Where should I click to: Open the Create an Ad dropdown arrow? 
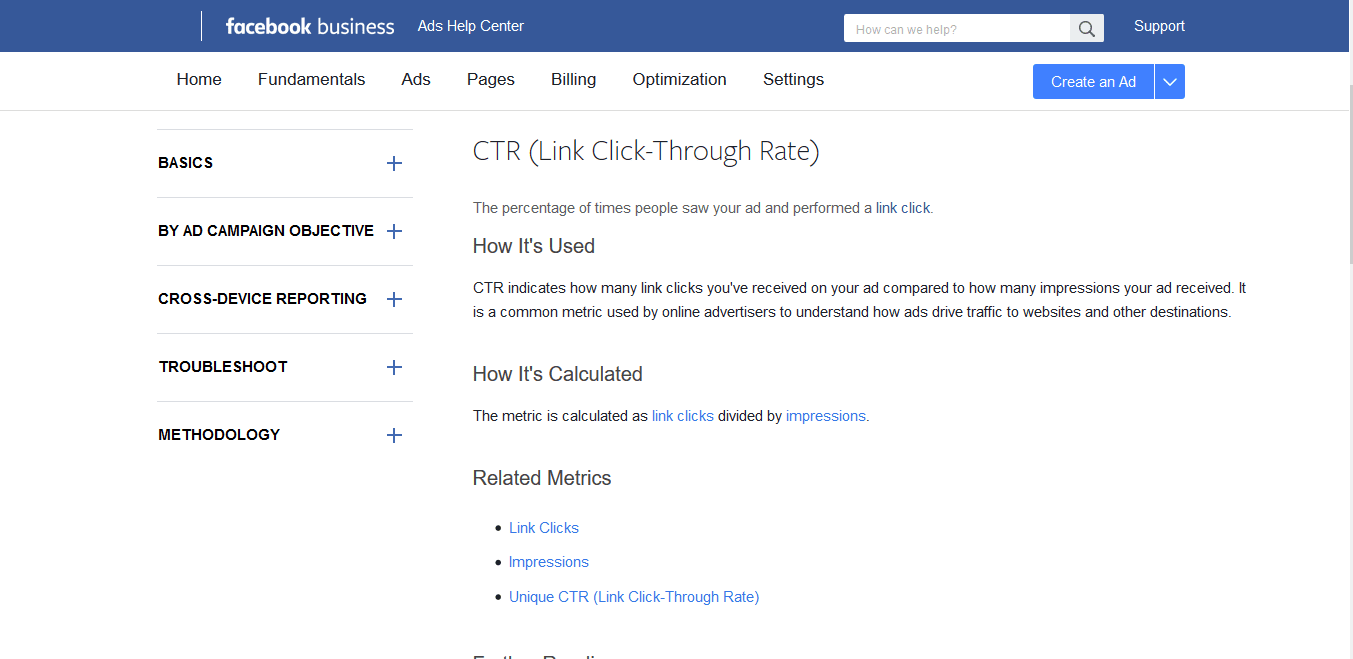tap(1169, 81)
